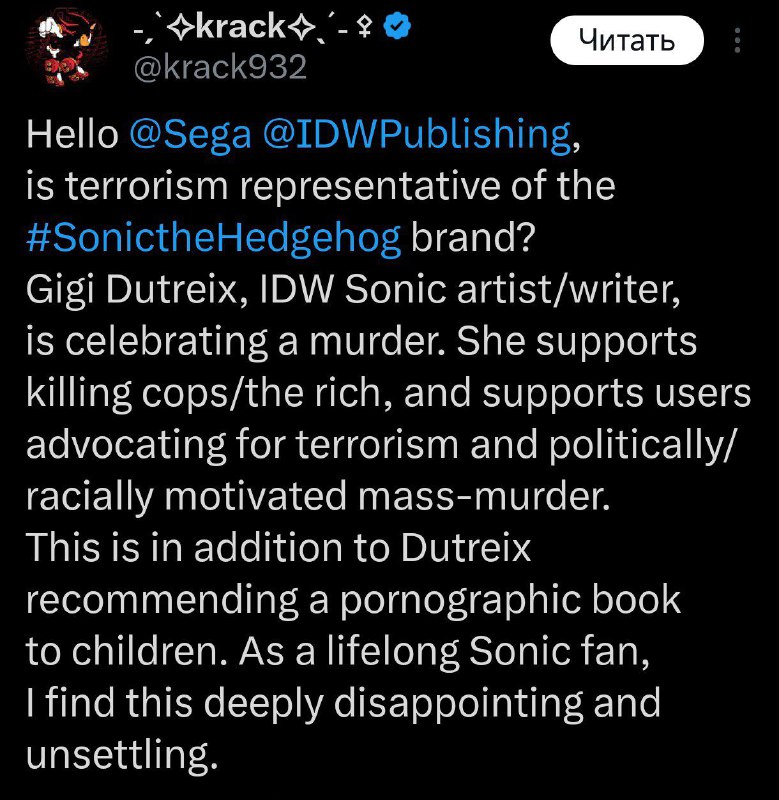Open the @Sega mention

(190, 134)
